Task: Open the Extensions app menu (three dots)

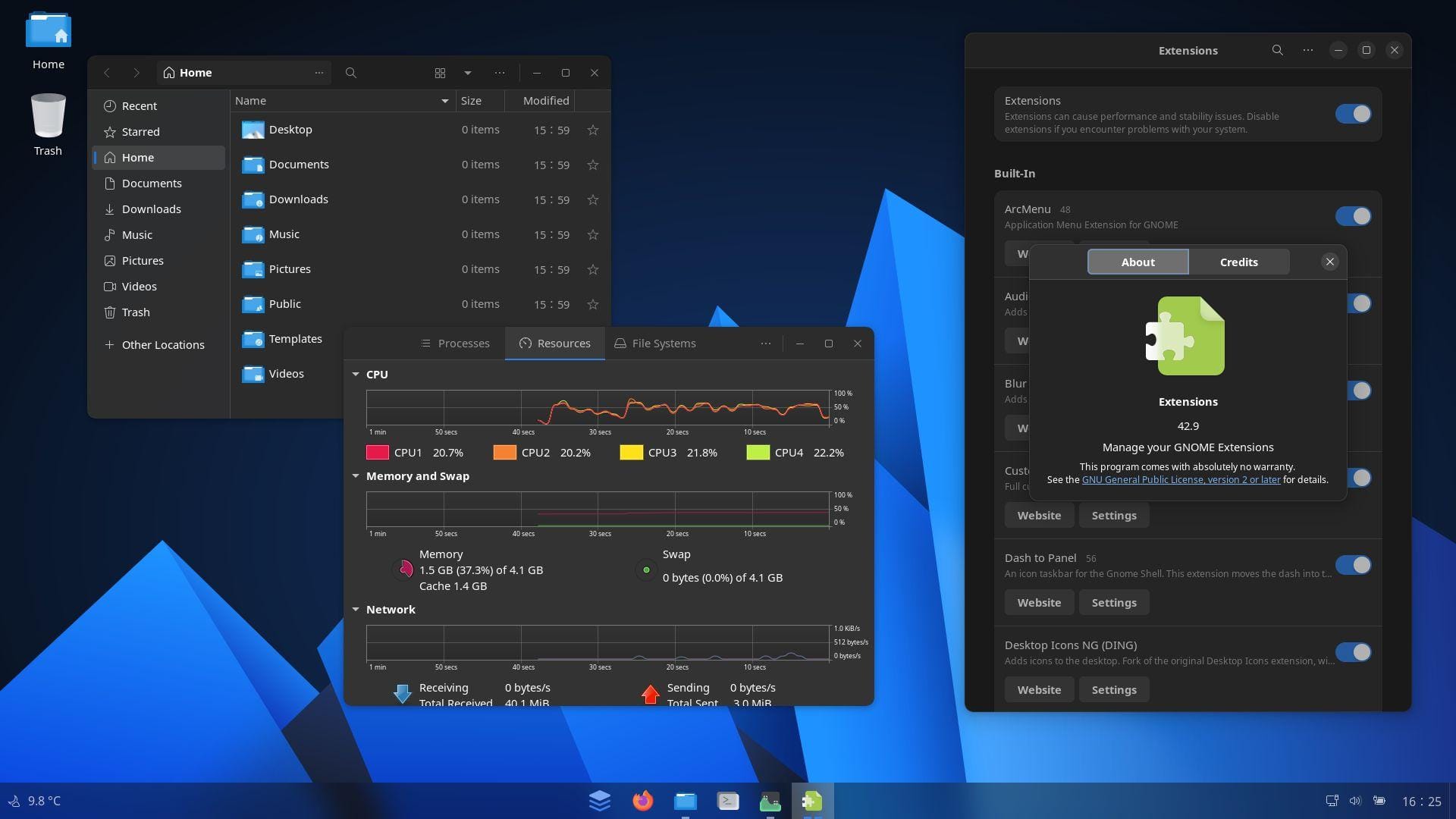Action: pos(1307,49)
